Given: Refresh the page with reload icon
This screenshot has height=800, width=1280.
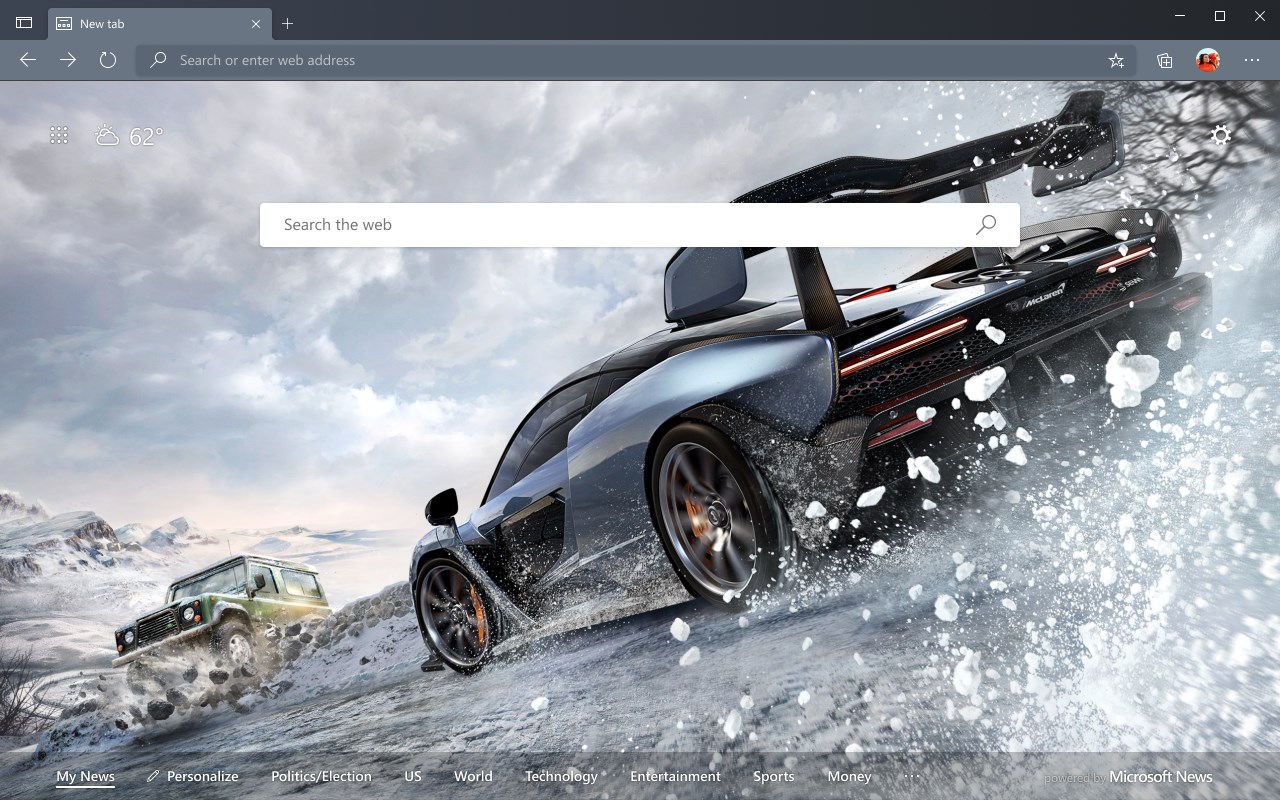Looking at the screenshot, I should click(x=108, y=60).
